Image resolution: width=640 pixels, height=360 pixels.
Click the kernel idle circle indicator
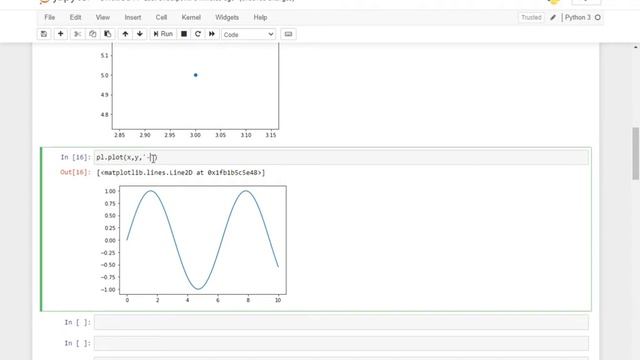click(x=598, y=18)
